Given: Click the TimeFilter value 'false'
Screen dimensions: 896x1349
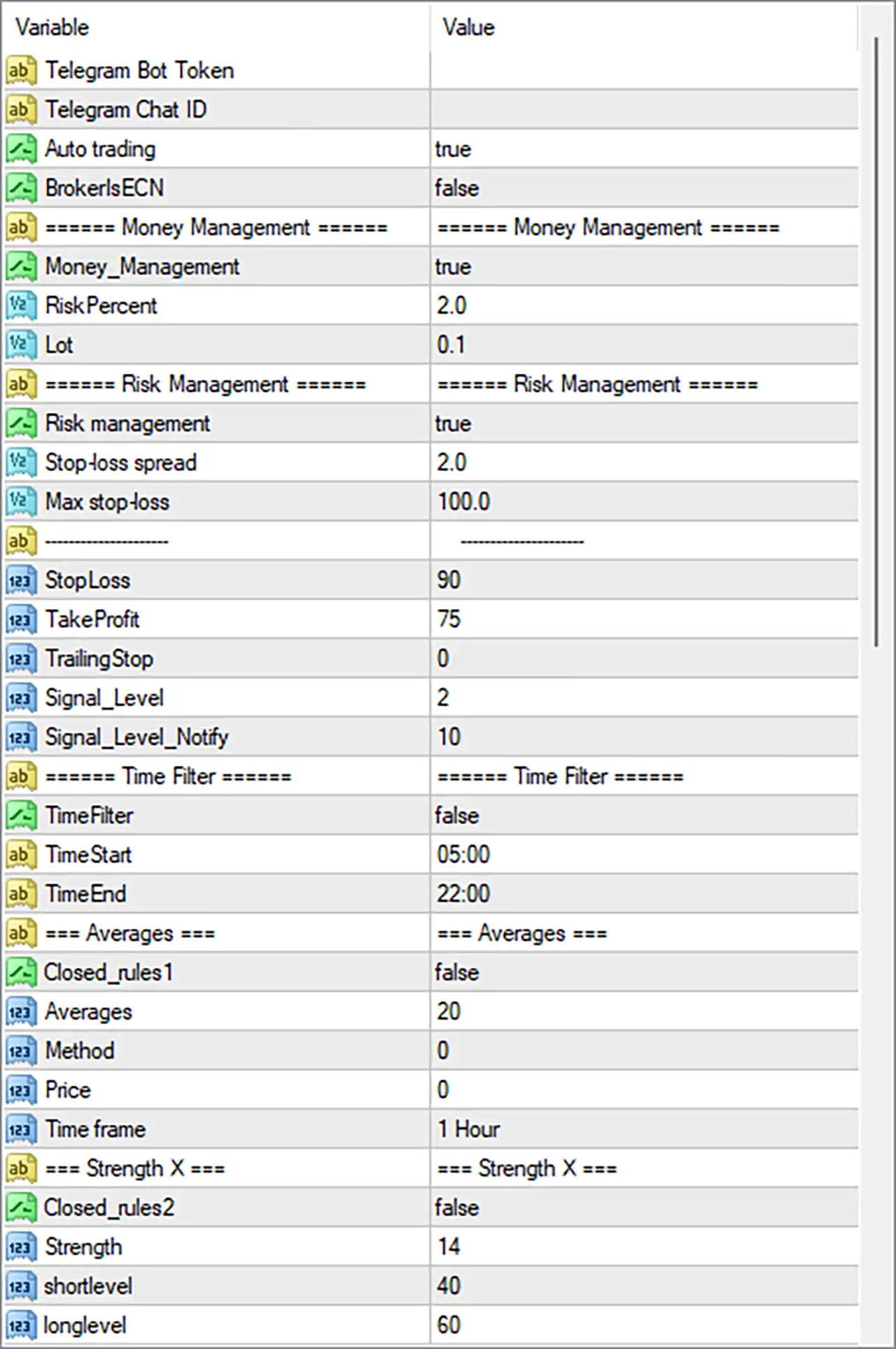Looking at the screenshot, I should [456, 816].
